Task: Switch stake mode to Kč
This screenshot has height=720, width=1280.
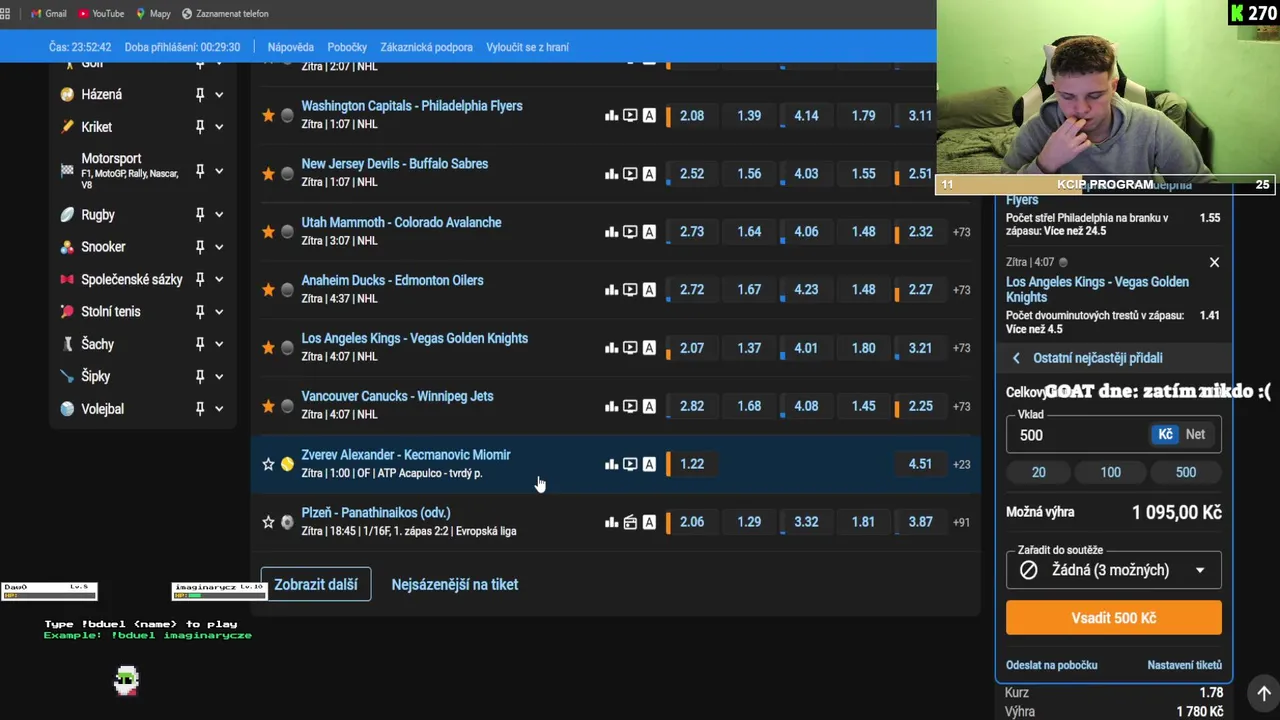Action: tap(1165, 434)
